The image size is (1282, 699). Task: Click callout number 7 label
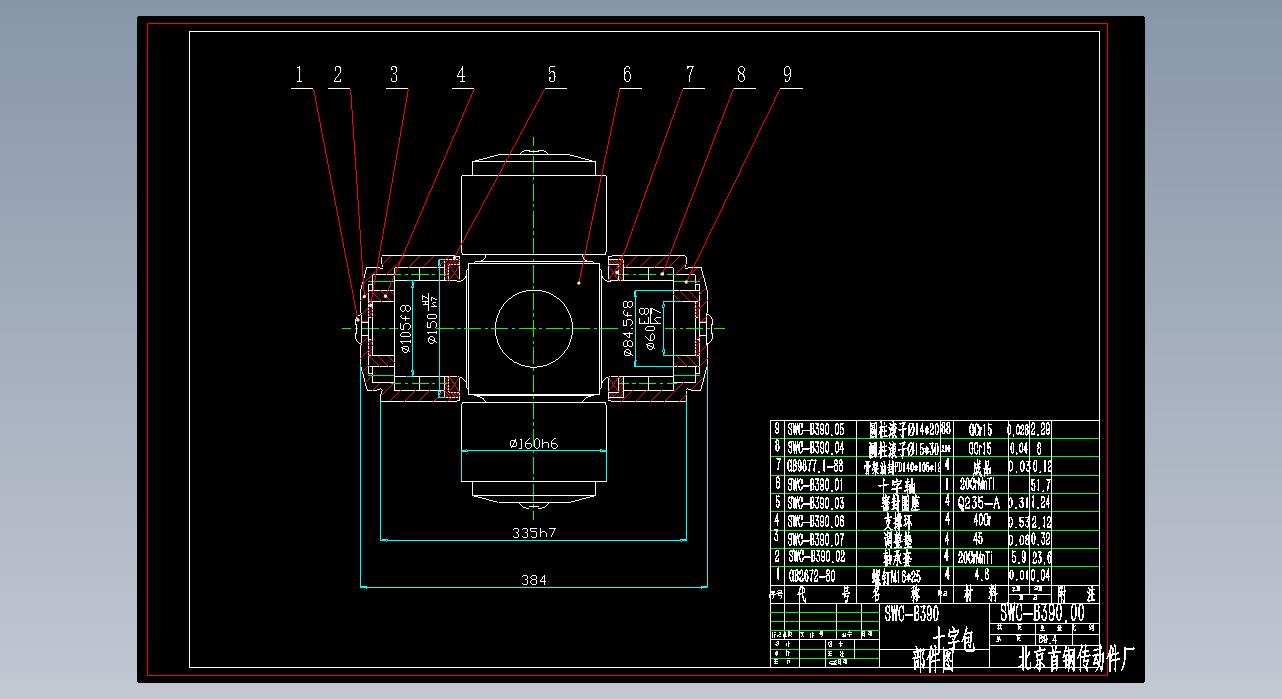690,74
